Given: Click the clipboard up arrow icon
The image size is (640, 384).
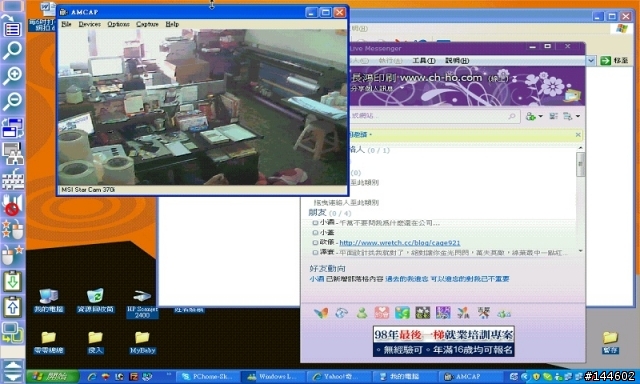Looking at the screenshot, I should tap(12, 307).
